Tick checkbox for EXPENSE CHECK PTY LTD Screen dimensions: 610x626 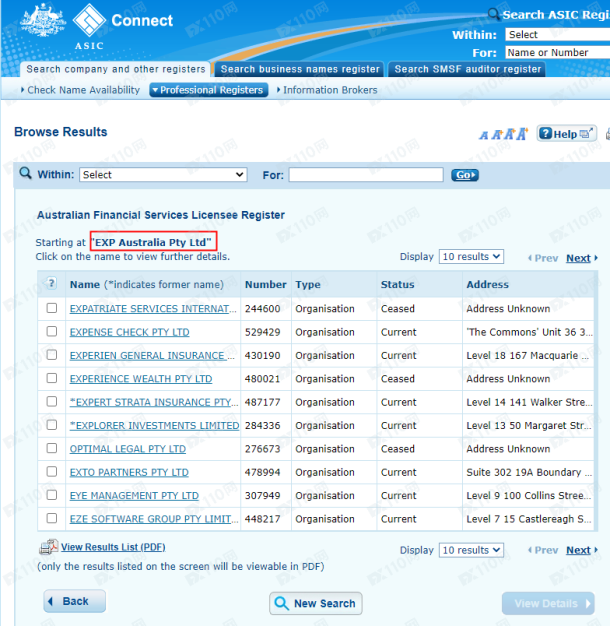51,331
